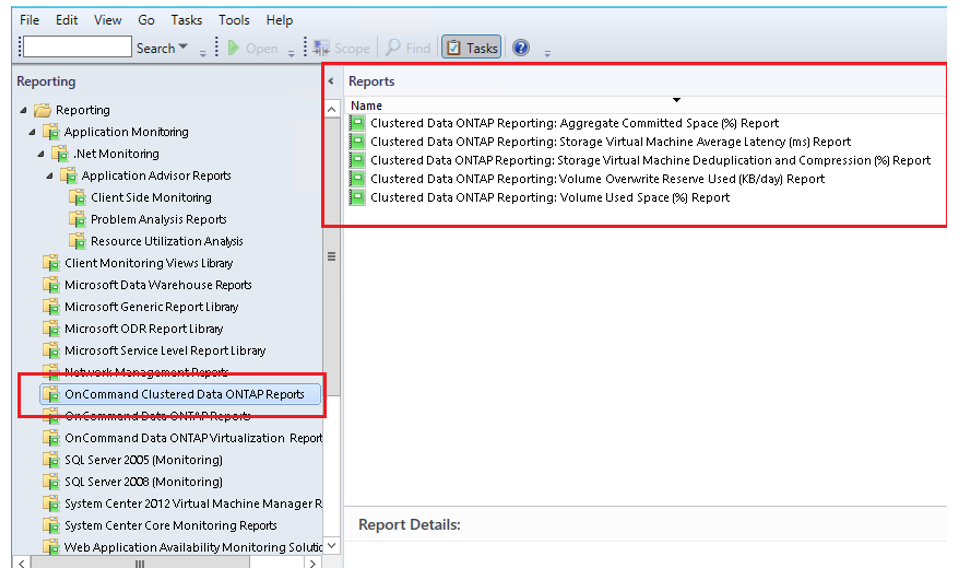The image size is (967, 578).
Task: Open the Search dropdown
Action: pos(162,47)
